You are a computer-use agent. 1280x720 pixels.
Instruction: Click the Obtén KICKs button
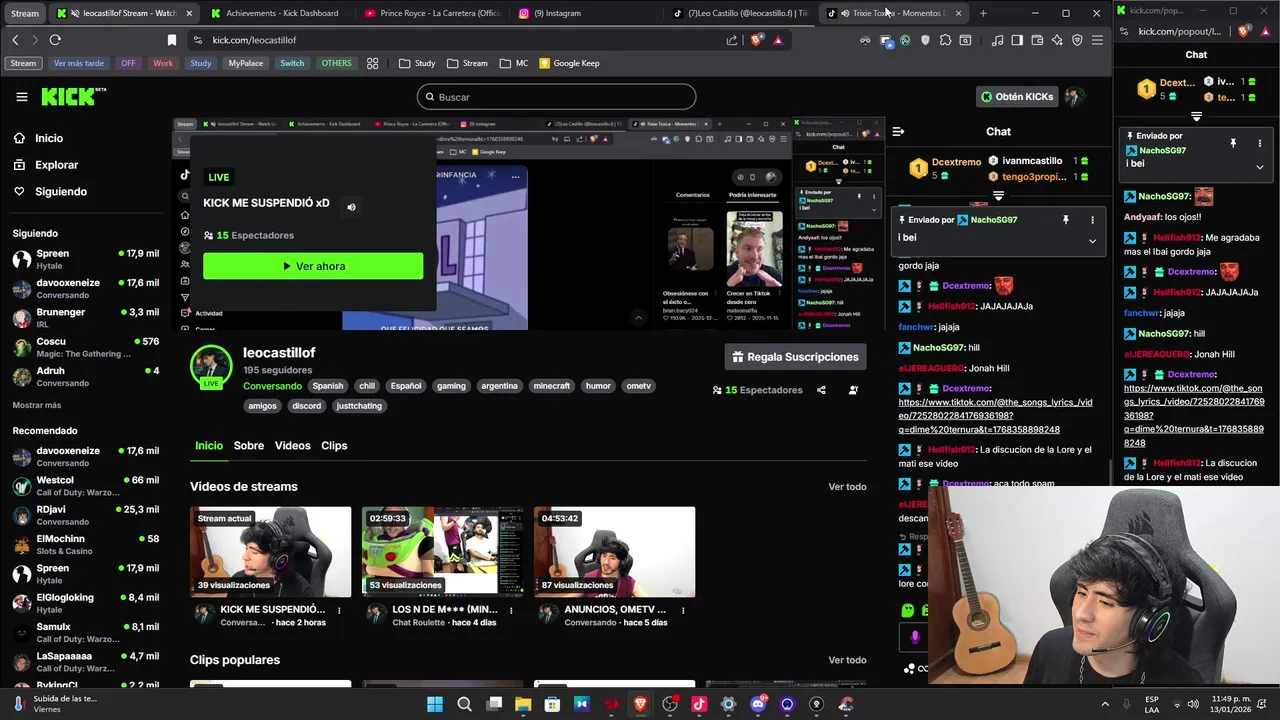1017,97
